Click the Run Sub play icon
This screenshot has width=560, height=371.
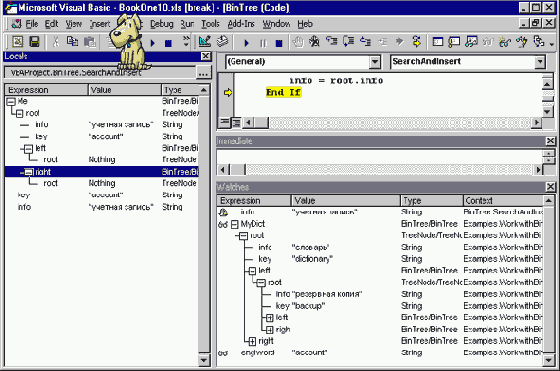pyautogui.click(x=246, y=43)
